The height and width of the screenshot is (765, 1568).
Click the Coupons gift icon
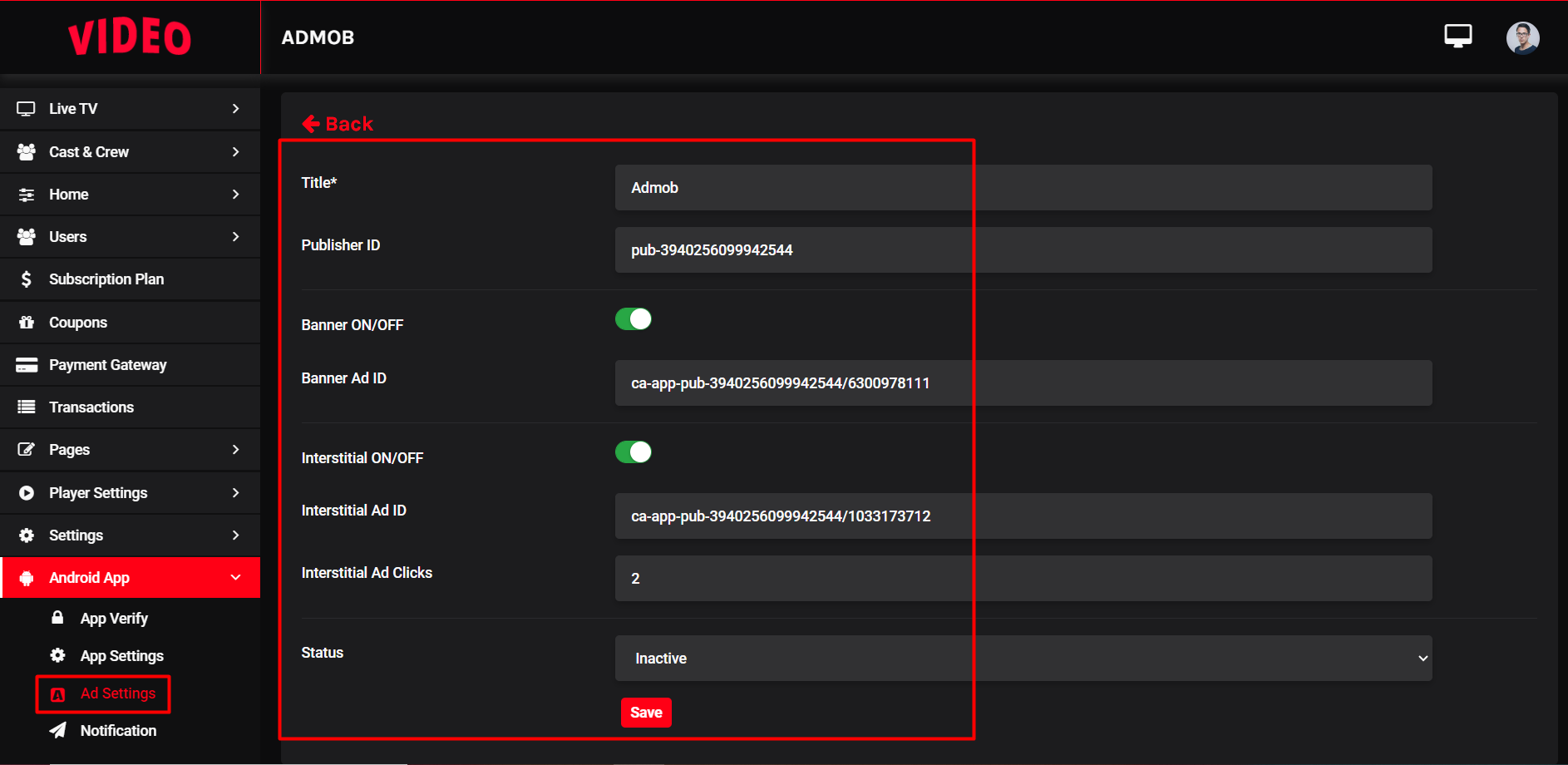[26, 323]
